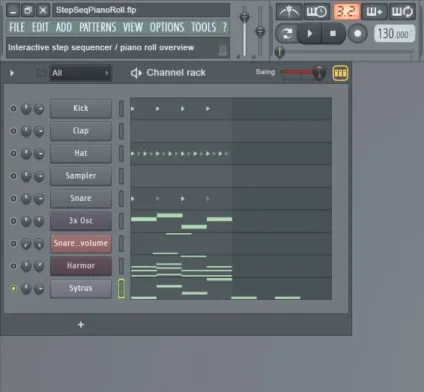Click the Harmor channel button
The image size is (424, 392).
click(x=81, y=266)
